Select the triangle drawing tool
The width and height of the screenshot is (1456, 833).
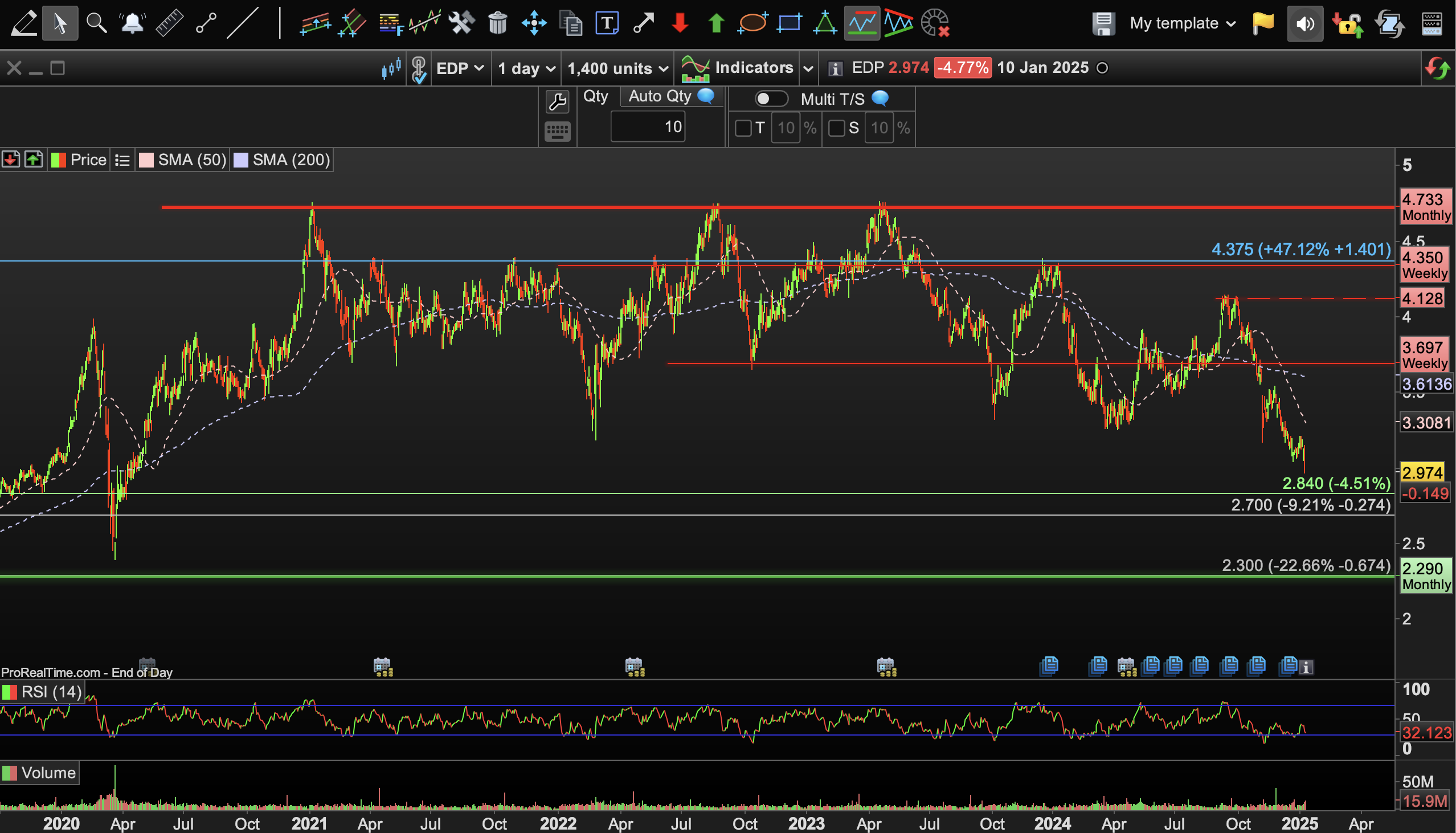[x=825, y=23]
